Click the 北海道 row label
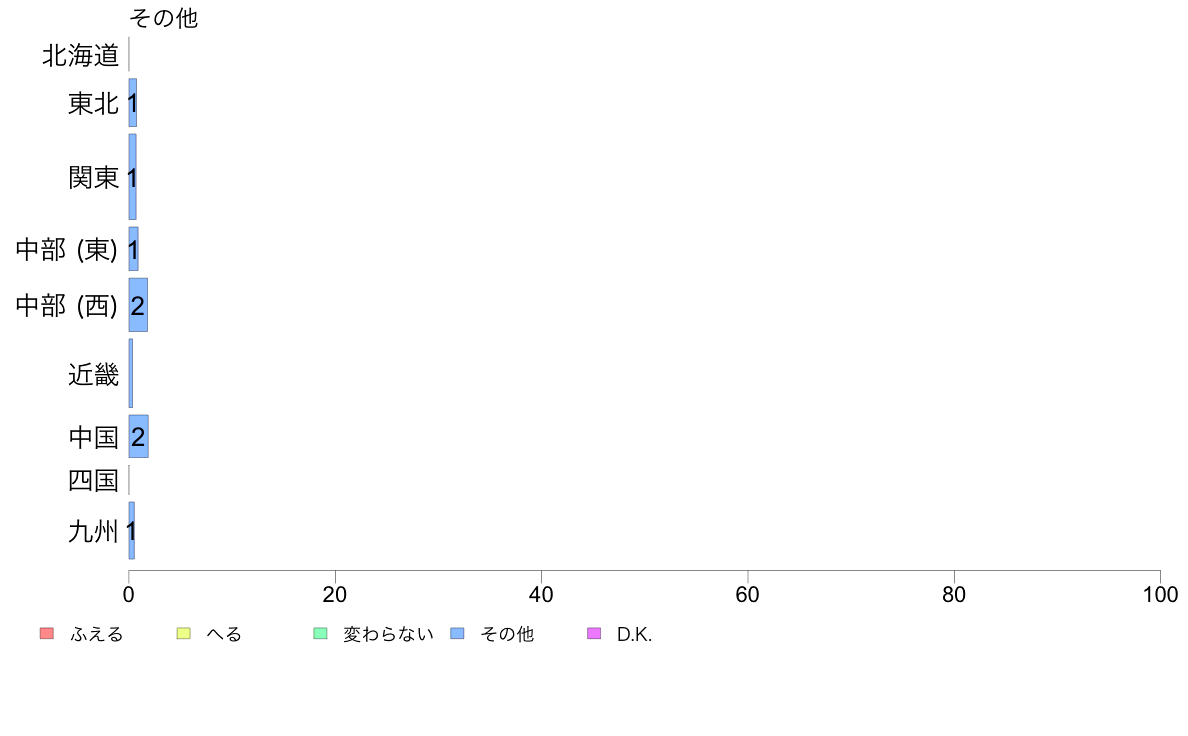This screenshot has width=1188, height=736. click(80, 55)
